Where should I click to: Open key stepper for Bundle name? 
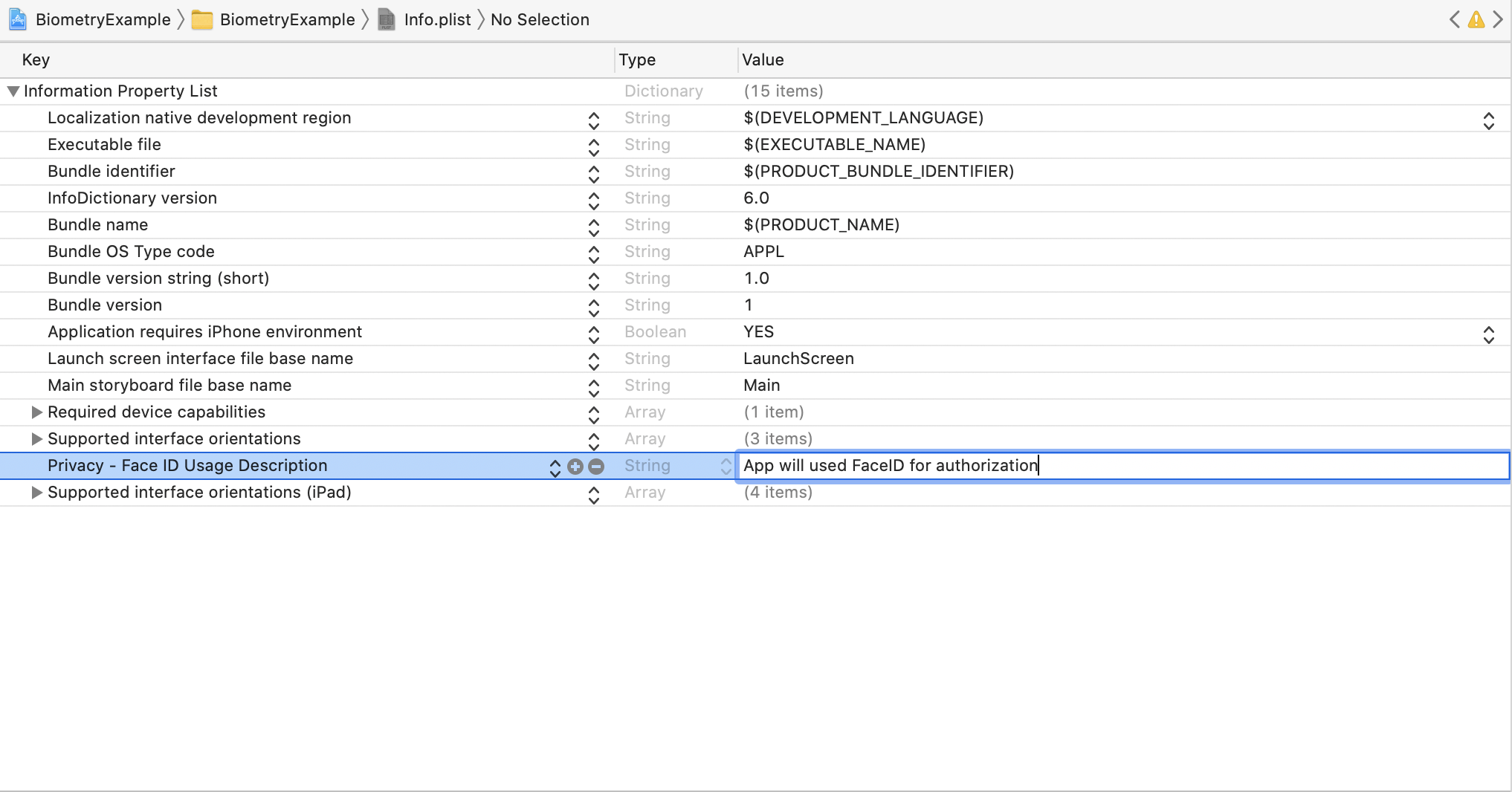click(593, 227)
